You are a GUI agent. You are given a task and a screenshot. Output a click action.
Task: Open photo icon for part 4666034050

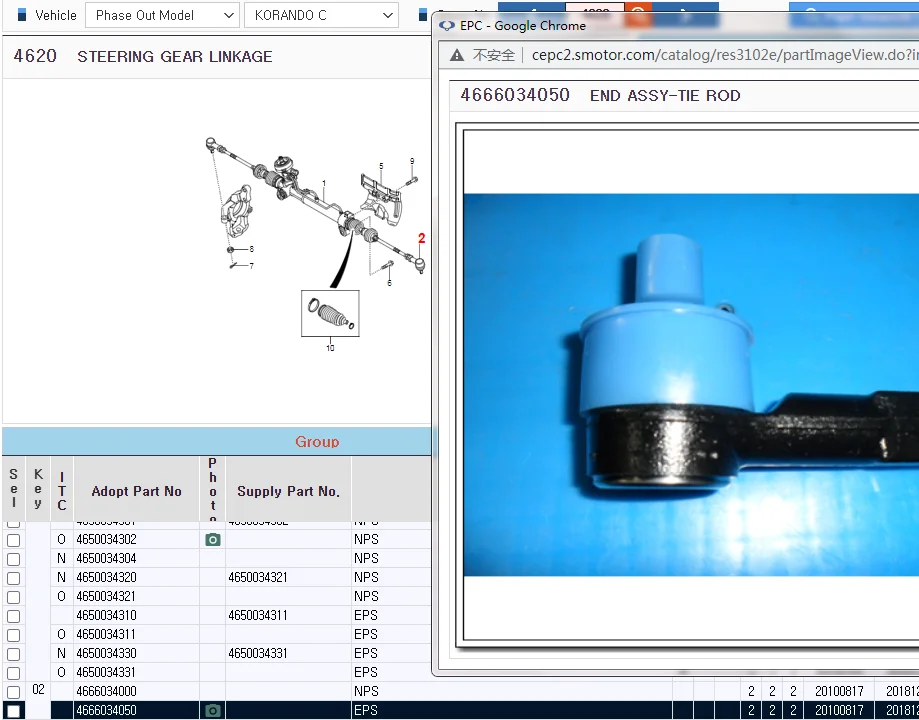(213, 711)
